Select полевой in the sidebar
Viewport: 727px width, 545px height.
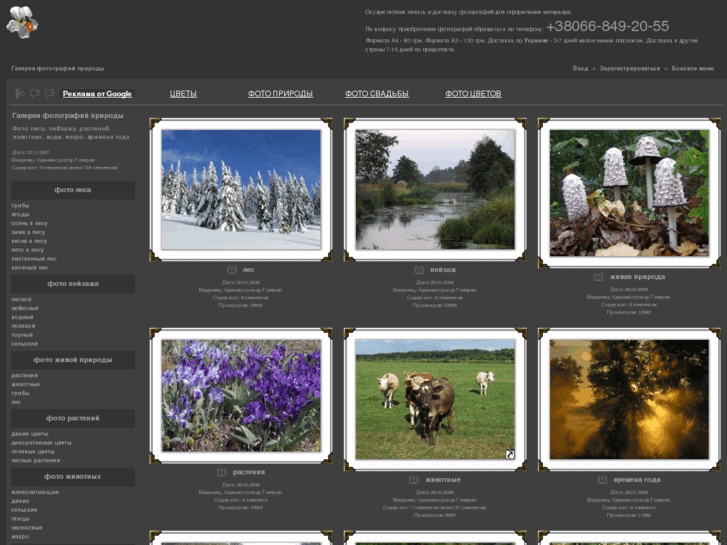pyautogui.click(x=23, y=326)
